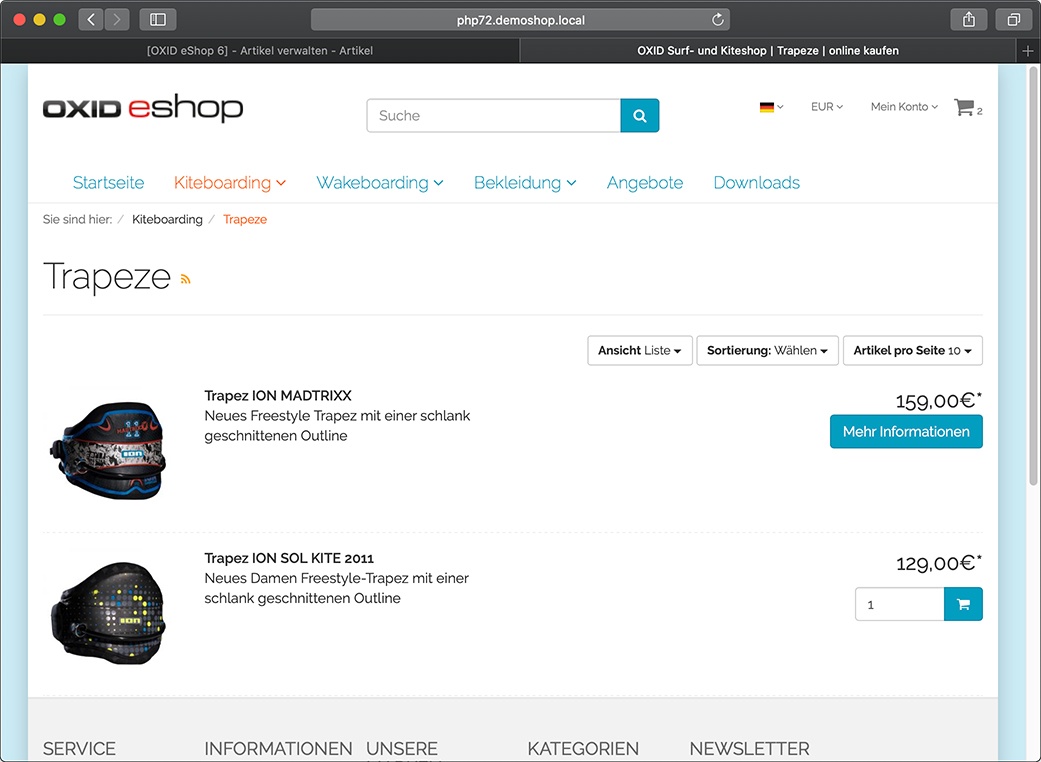Show all tabs overview icon
The height and width of the screenshot is (762, 1041).
click(x=1013, y=20)
